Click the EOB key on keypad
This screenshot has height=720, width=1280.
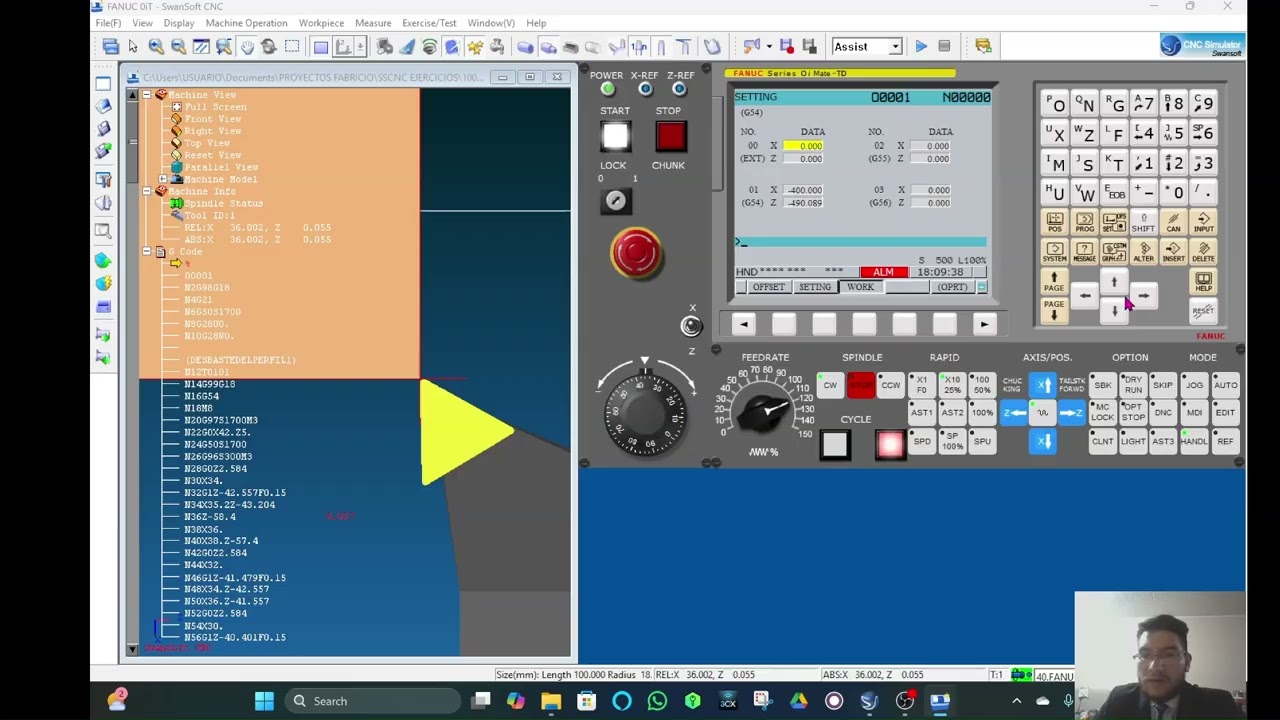point(1115,192)
